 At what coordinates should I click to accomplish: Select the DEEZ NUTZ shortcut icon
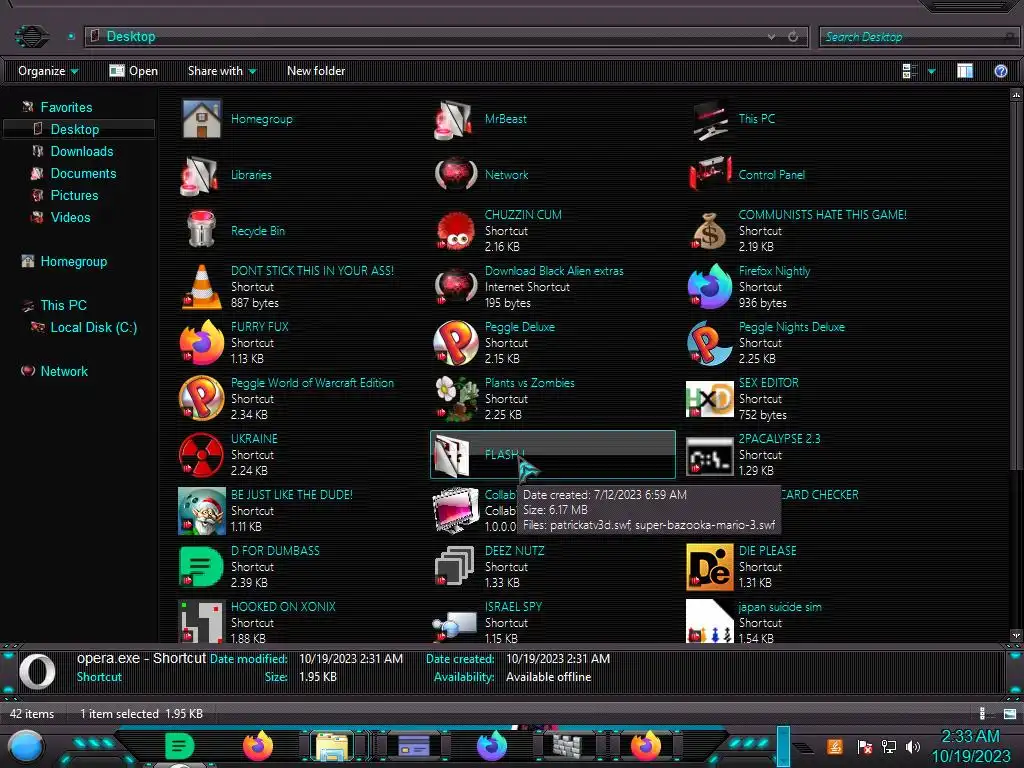pyautogui.click(x=455, y=566)
